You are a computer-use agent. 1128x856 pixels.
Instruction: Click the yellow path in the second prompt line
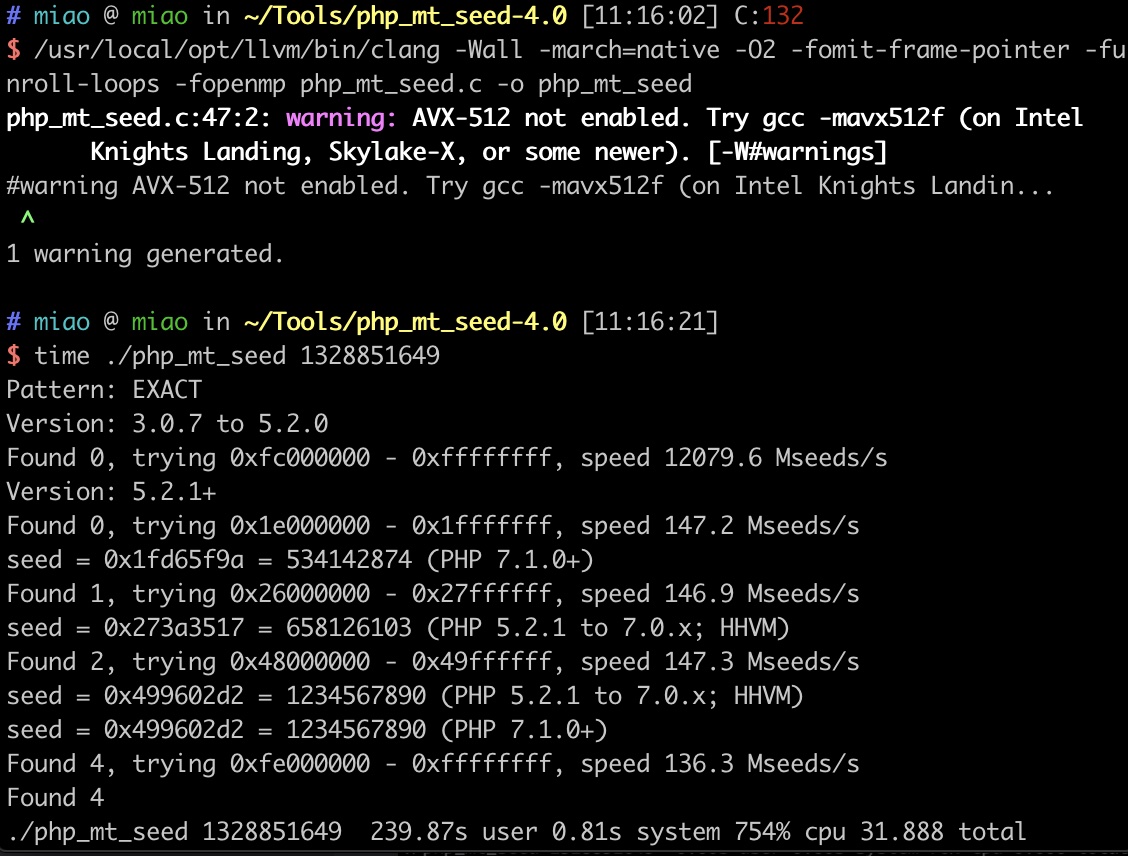[405, 322]
